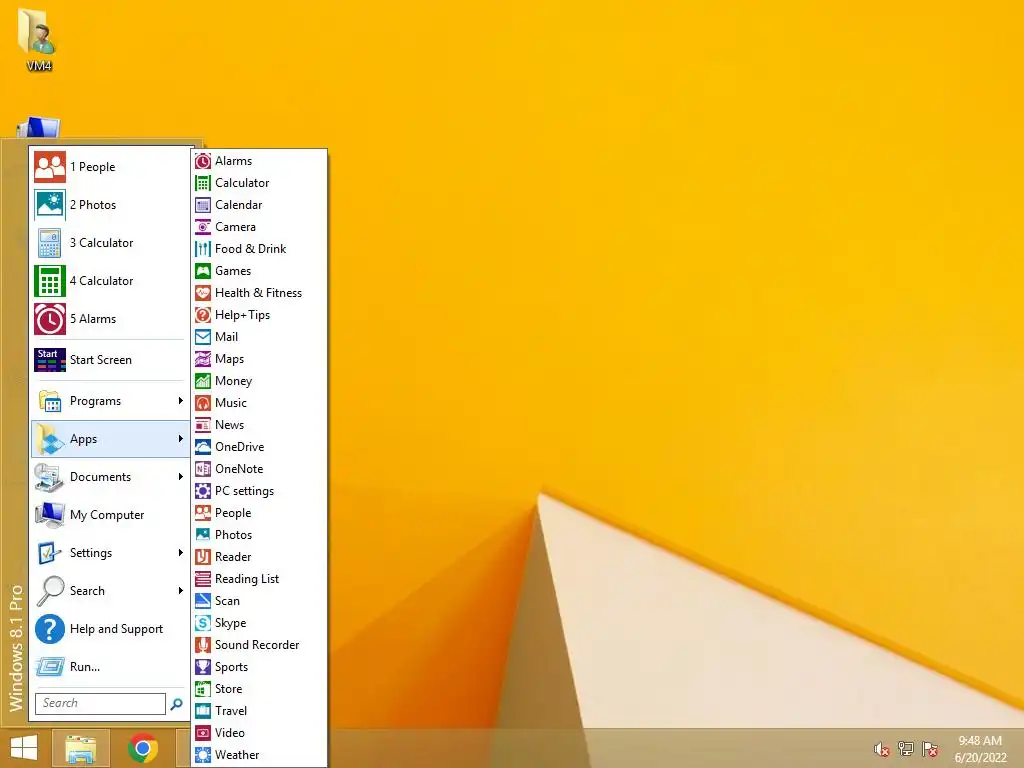
Task: Open People in the Apps submenu
Action: (x=259, y=513)
